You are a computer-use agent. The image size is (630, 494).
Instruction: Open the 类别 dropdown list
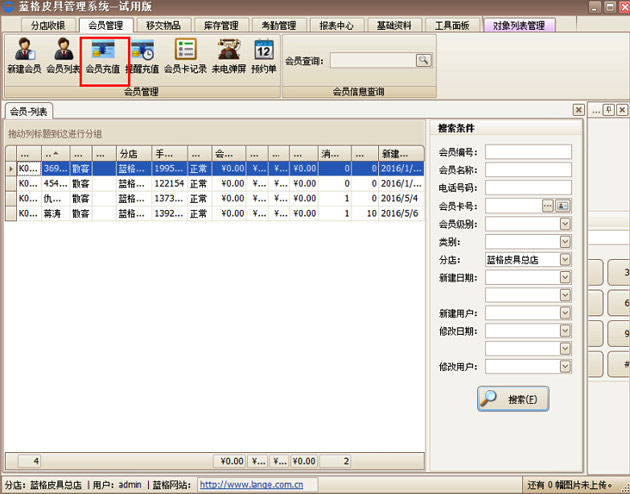pos(565,242)
